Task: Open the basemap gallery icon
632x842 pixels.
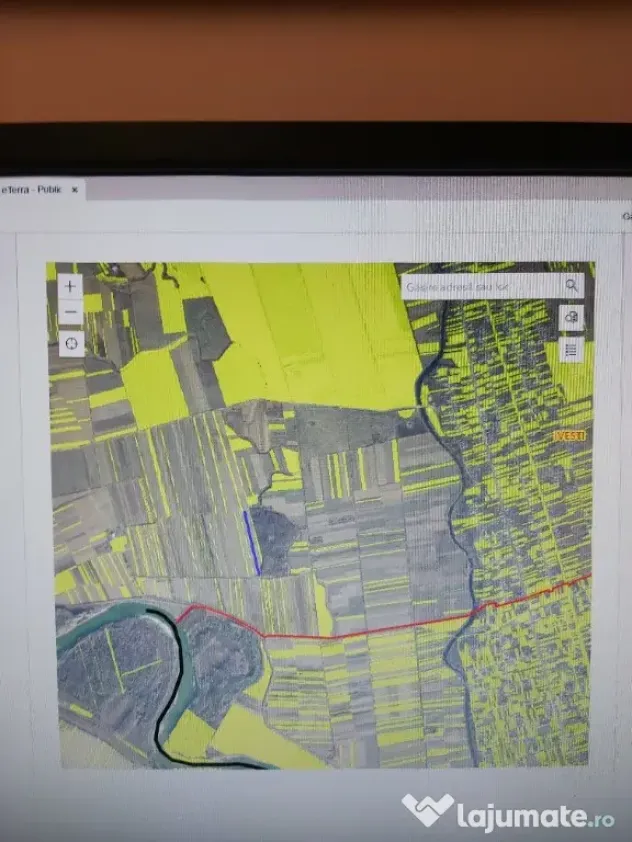Action: pos(571,317)
